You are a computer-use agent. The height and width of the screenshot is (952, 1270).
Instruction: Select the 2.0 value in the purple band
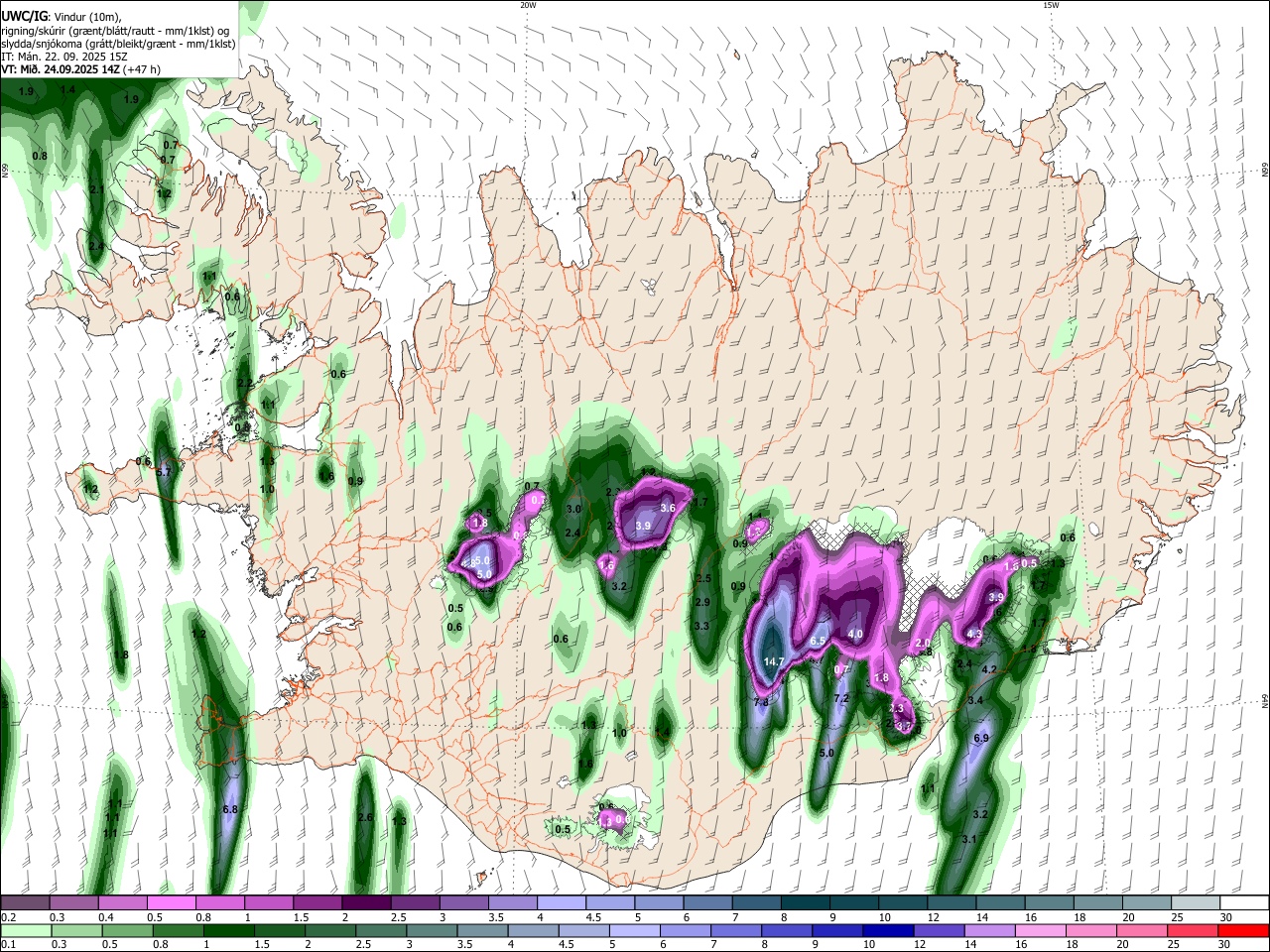coord(923,644)
